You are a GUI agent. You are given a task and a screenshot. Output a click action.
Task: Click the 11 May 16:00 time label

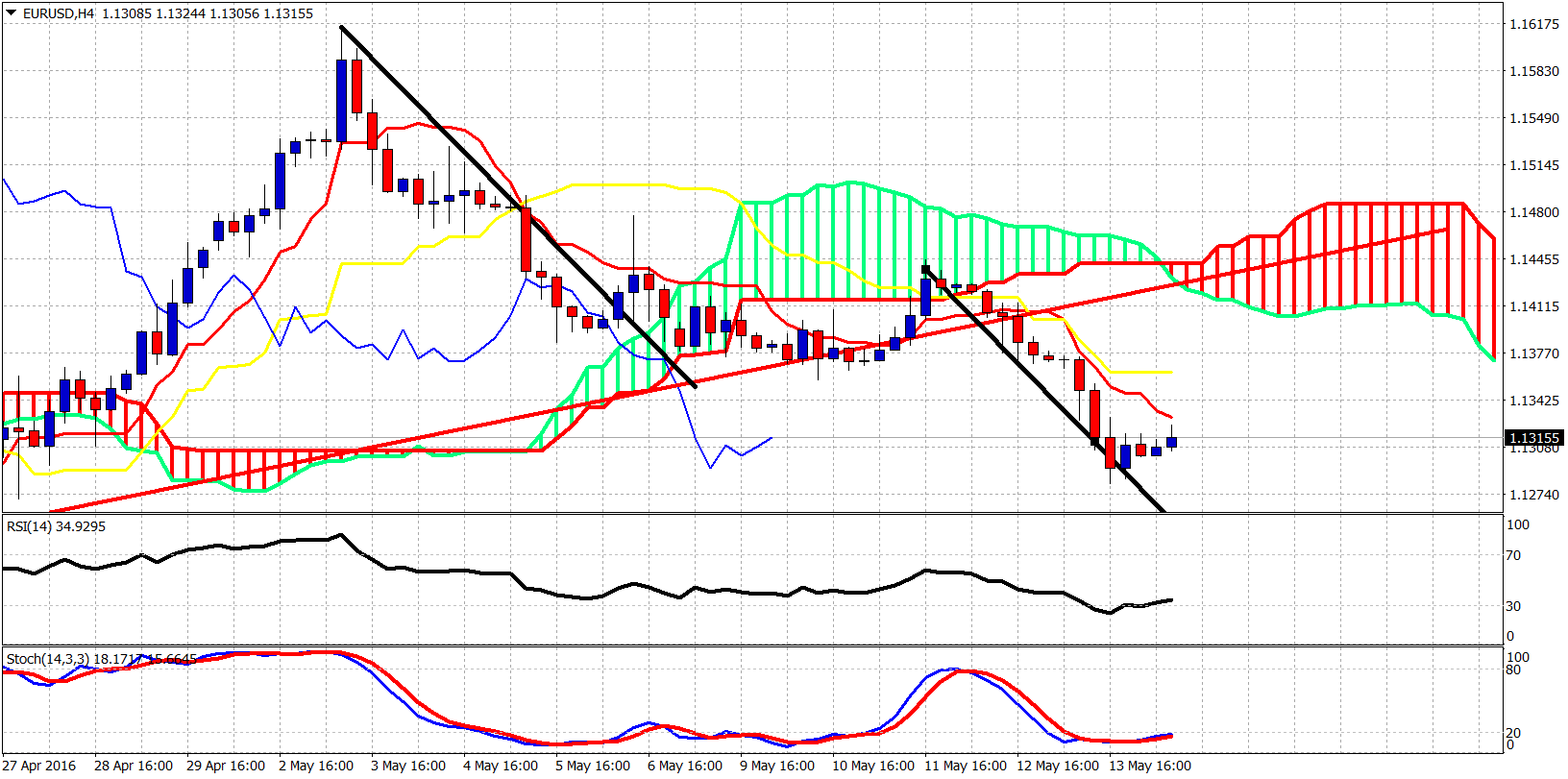(966, 766)
